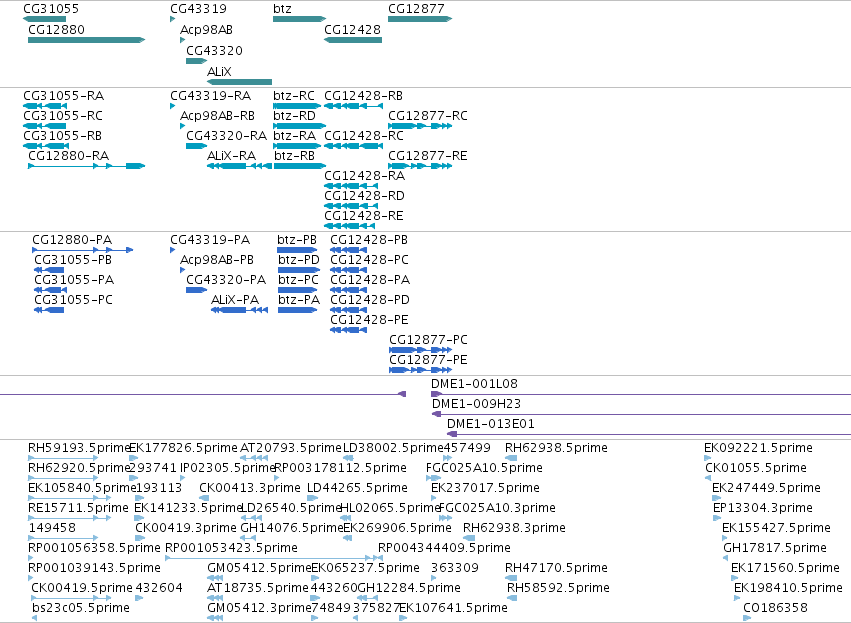Image resolution: width=851 pixels, height=623 pixels.
Task: Click the btz-PB protein label
Action: [x=297, y=240]
